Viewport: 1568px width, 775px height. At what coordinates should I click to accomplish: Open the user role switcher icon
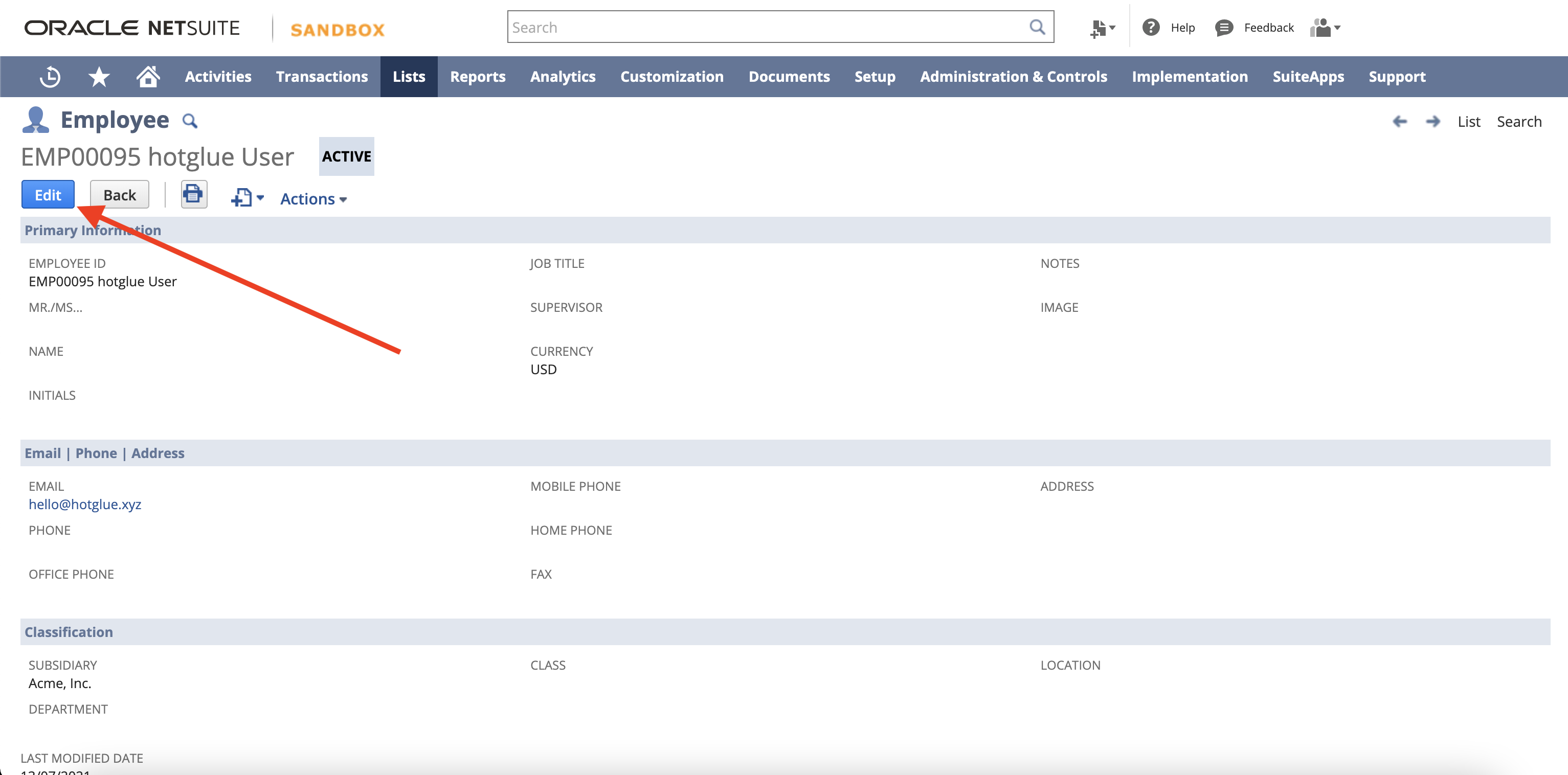click(x=1325, y=28)
